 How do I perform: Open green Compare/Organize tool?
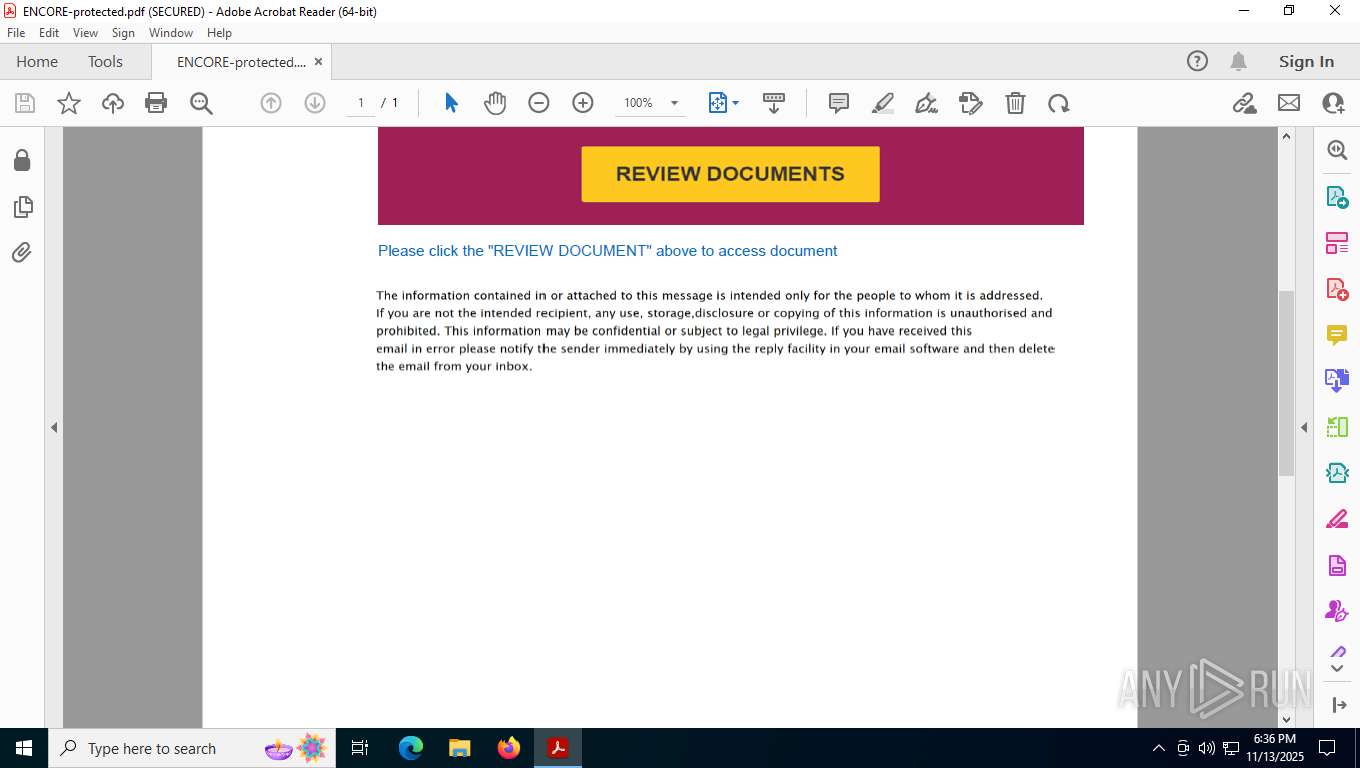coord(1337,427)
